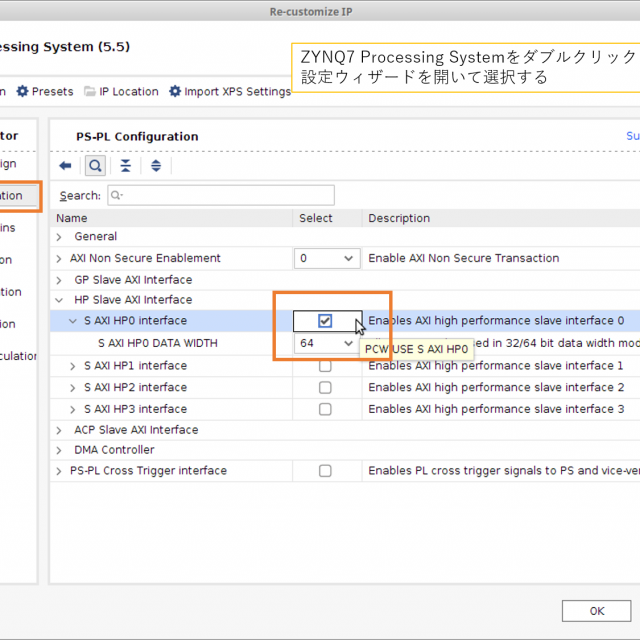640x640 pixels.
Task: Uncheck the S AXI HP0 interface checkbox
Action: click(x=325, y=321)
